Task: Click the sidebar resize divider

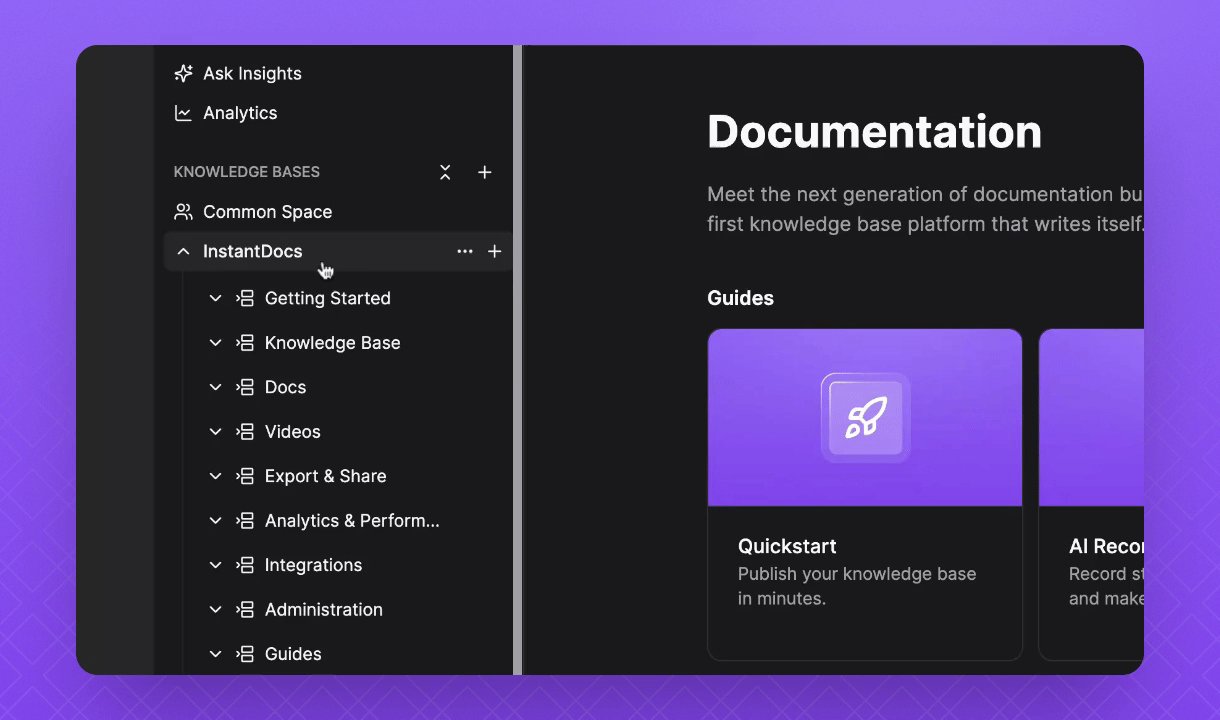Action: (x=518, y=360)
